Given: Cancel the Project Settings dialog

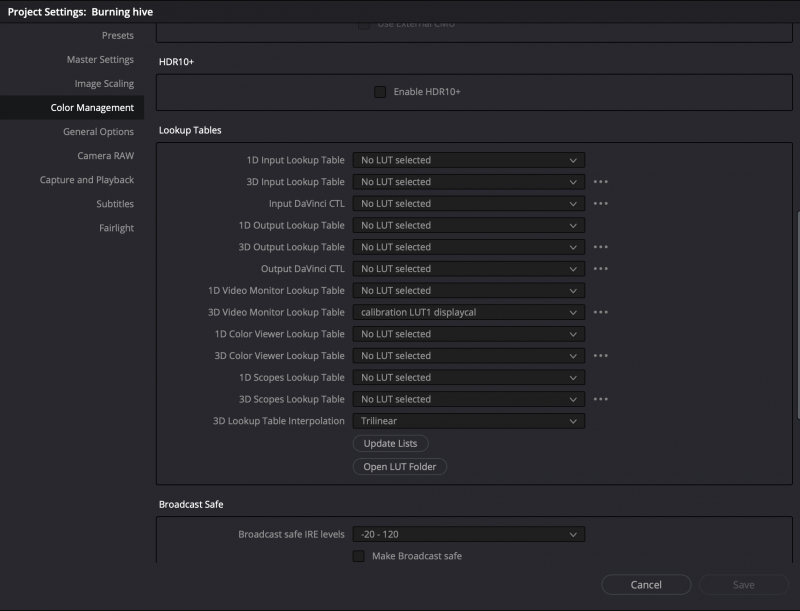Looking at the screenshot, I should click(x=646, y=585).
